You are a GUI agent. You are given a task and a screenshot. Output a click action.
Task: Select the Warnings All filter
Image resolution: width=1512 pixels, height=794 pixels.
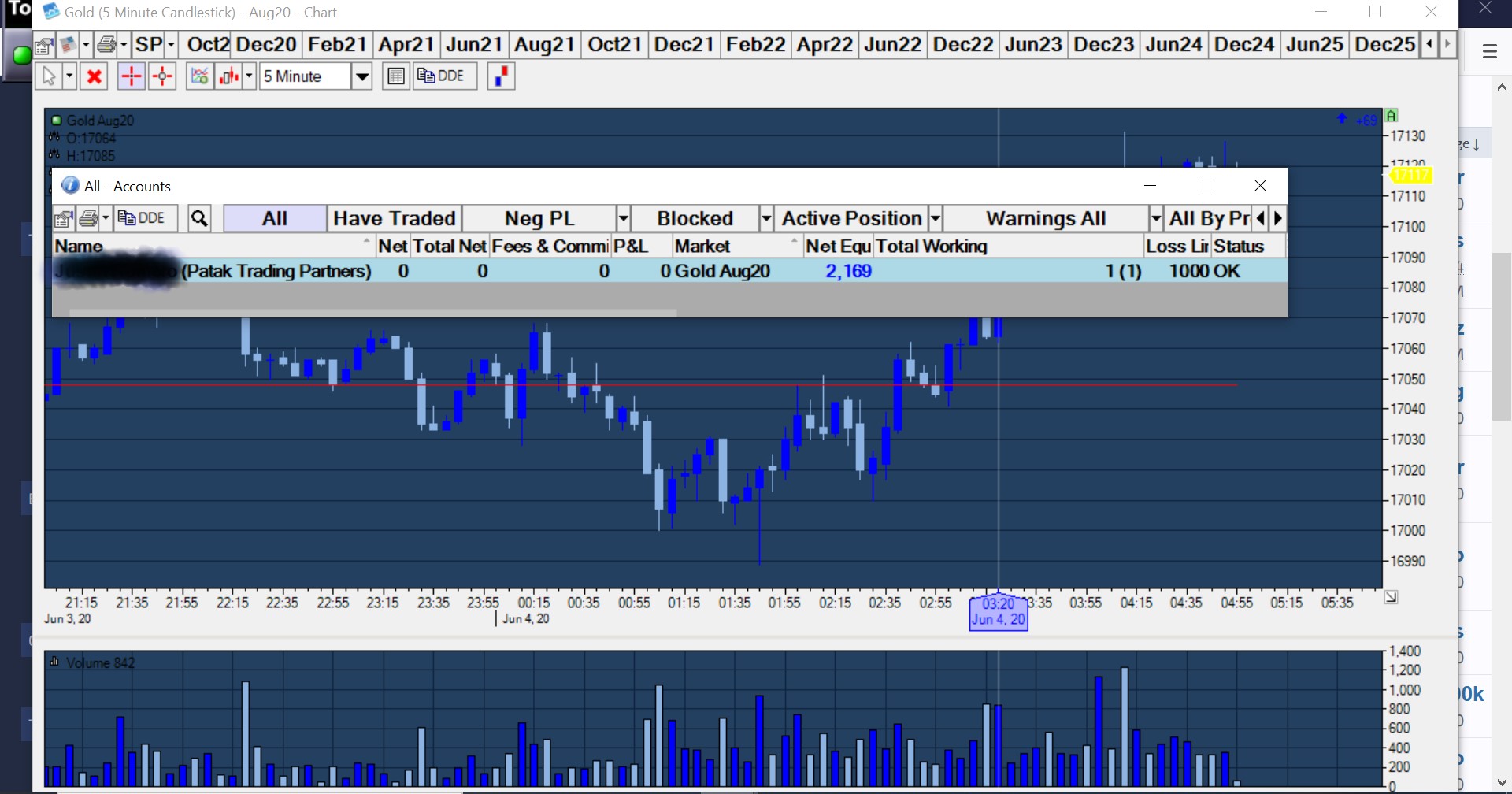(1046, 218)
